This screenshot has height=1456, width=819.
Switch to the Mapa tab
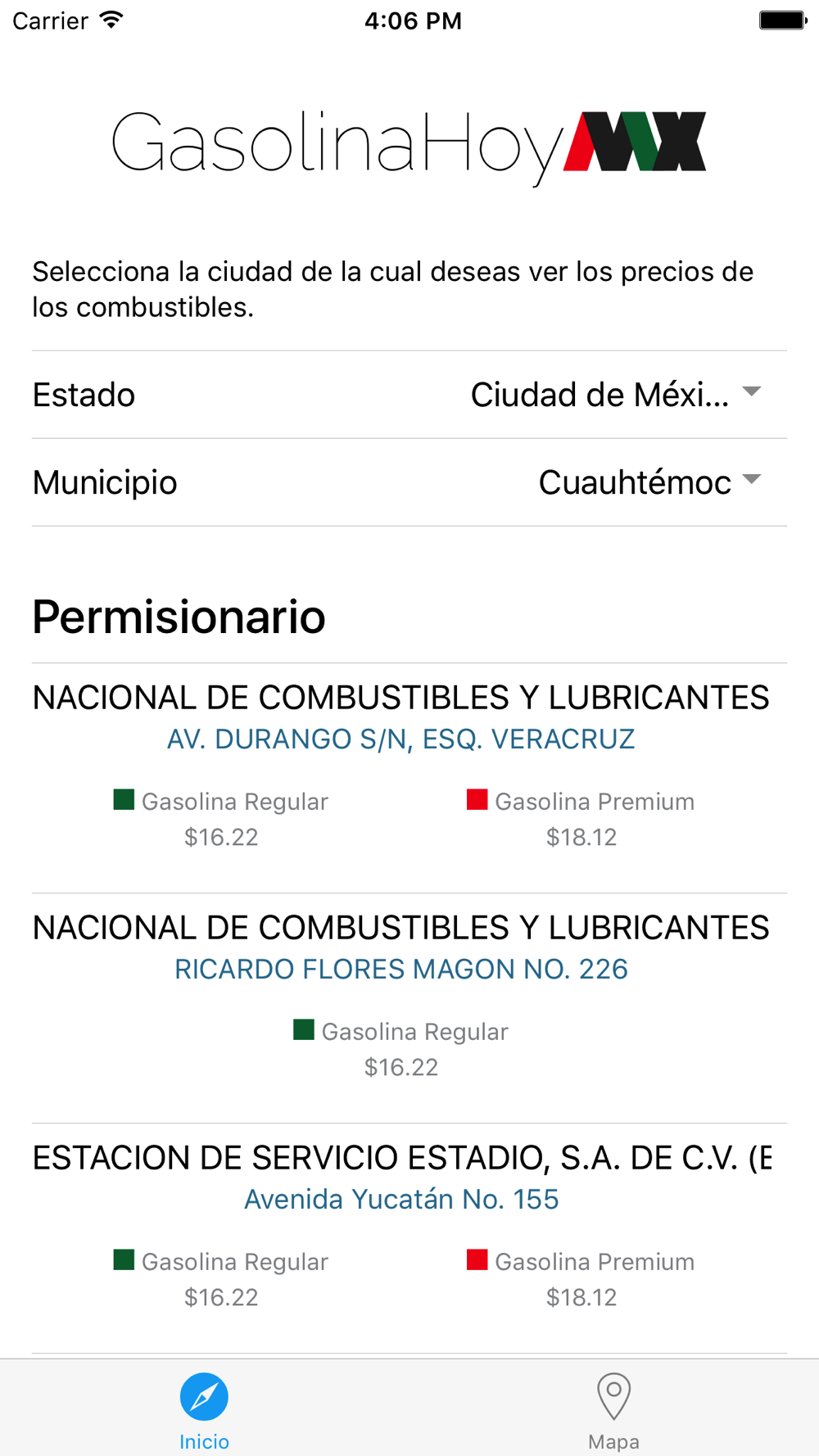click(613, 1409)
